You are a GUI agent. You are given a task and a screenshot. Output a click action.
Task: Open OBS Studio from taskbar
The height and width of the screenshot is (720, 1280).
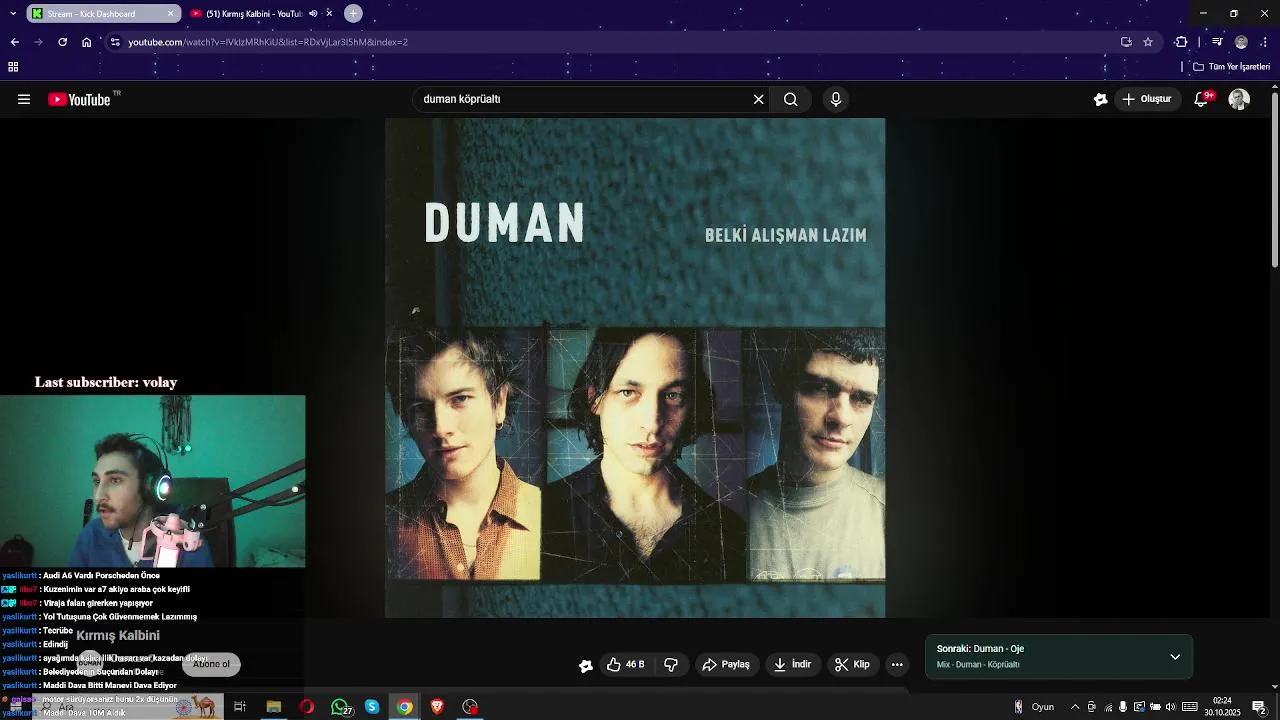click(470, 707)
